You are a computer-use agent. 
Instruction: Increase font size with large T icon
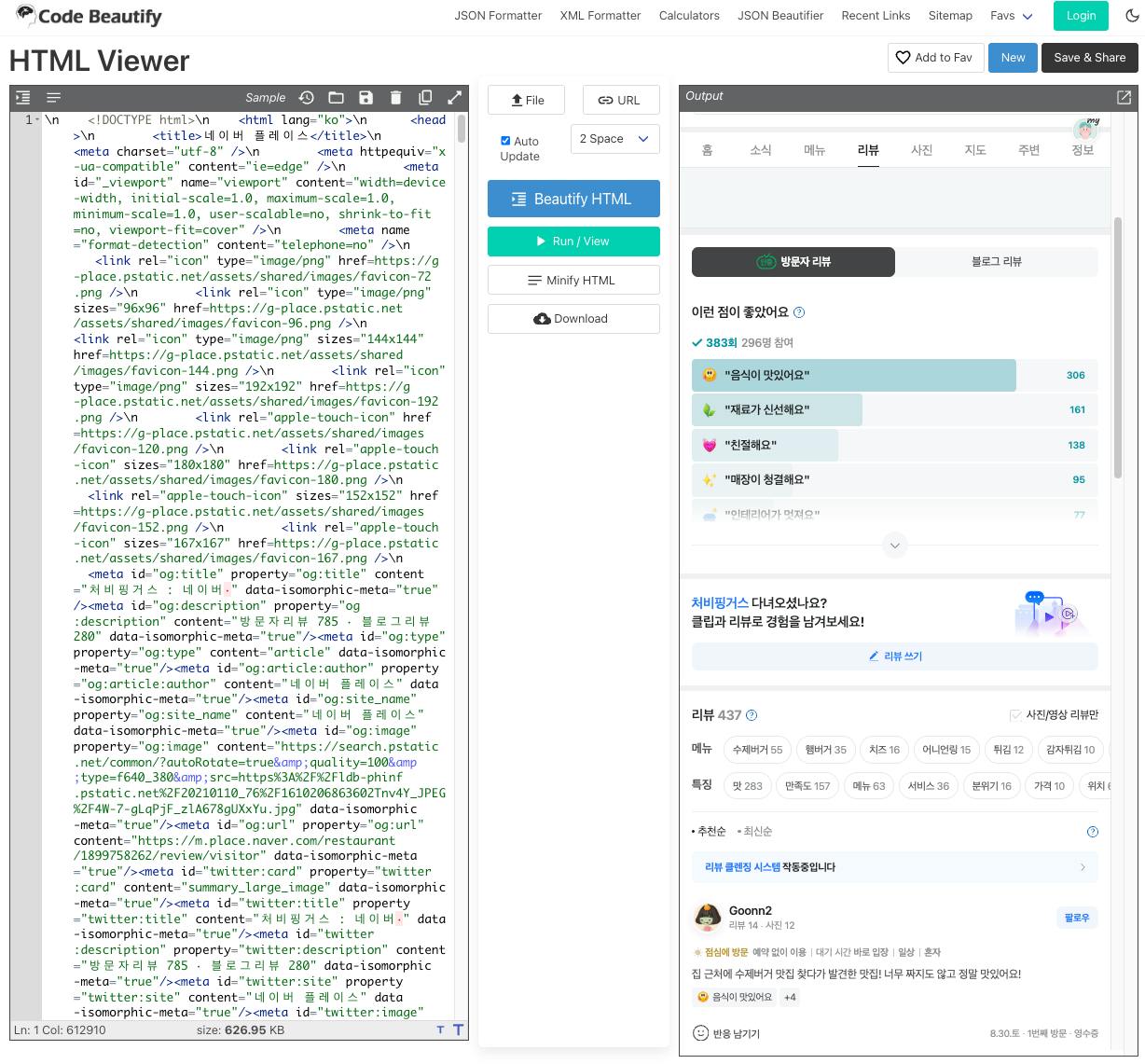point(458,1029)
